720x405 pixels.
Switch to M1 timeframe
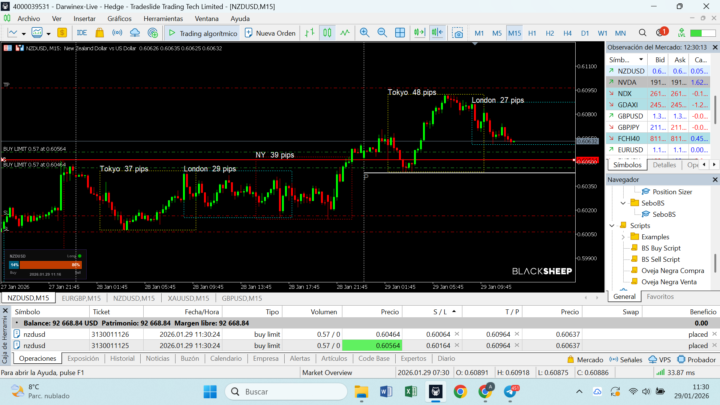click(x=479, y=33)
